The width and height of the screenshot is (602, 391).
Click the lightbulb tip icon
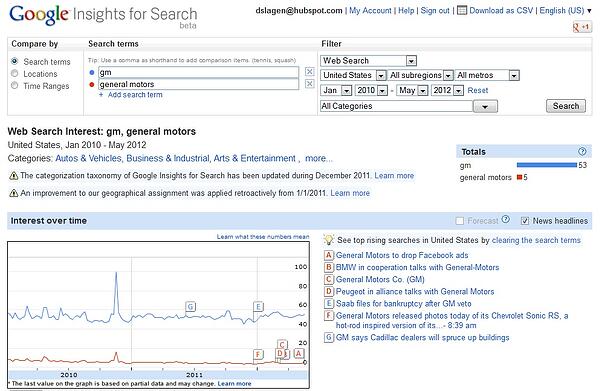click(x=329, y=240)
